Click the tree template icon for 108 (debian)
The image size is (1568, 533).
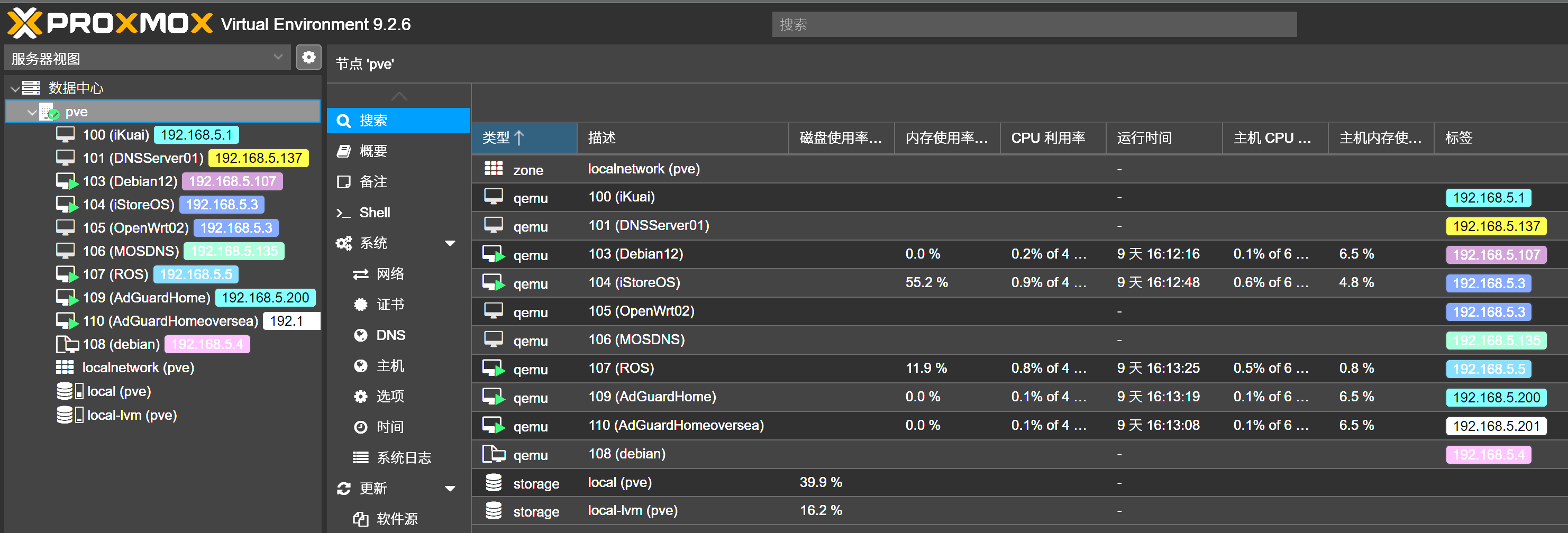(67, 344)
